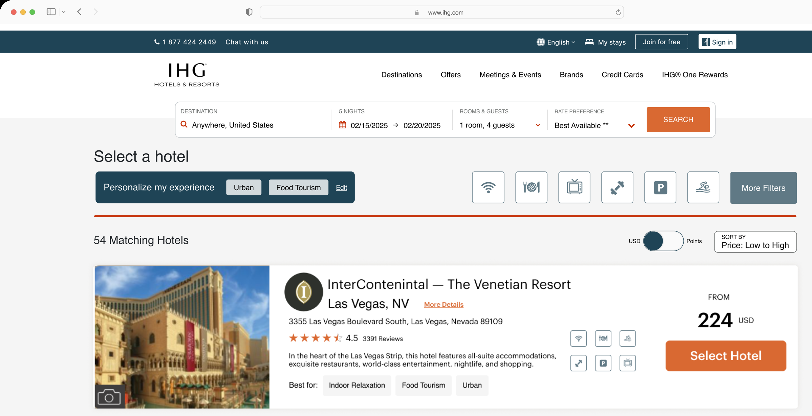This screenshot has height=416, width=812.
Task: Open the Brands menu
Action: tap(571, 75)
